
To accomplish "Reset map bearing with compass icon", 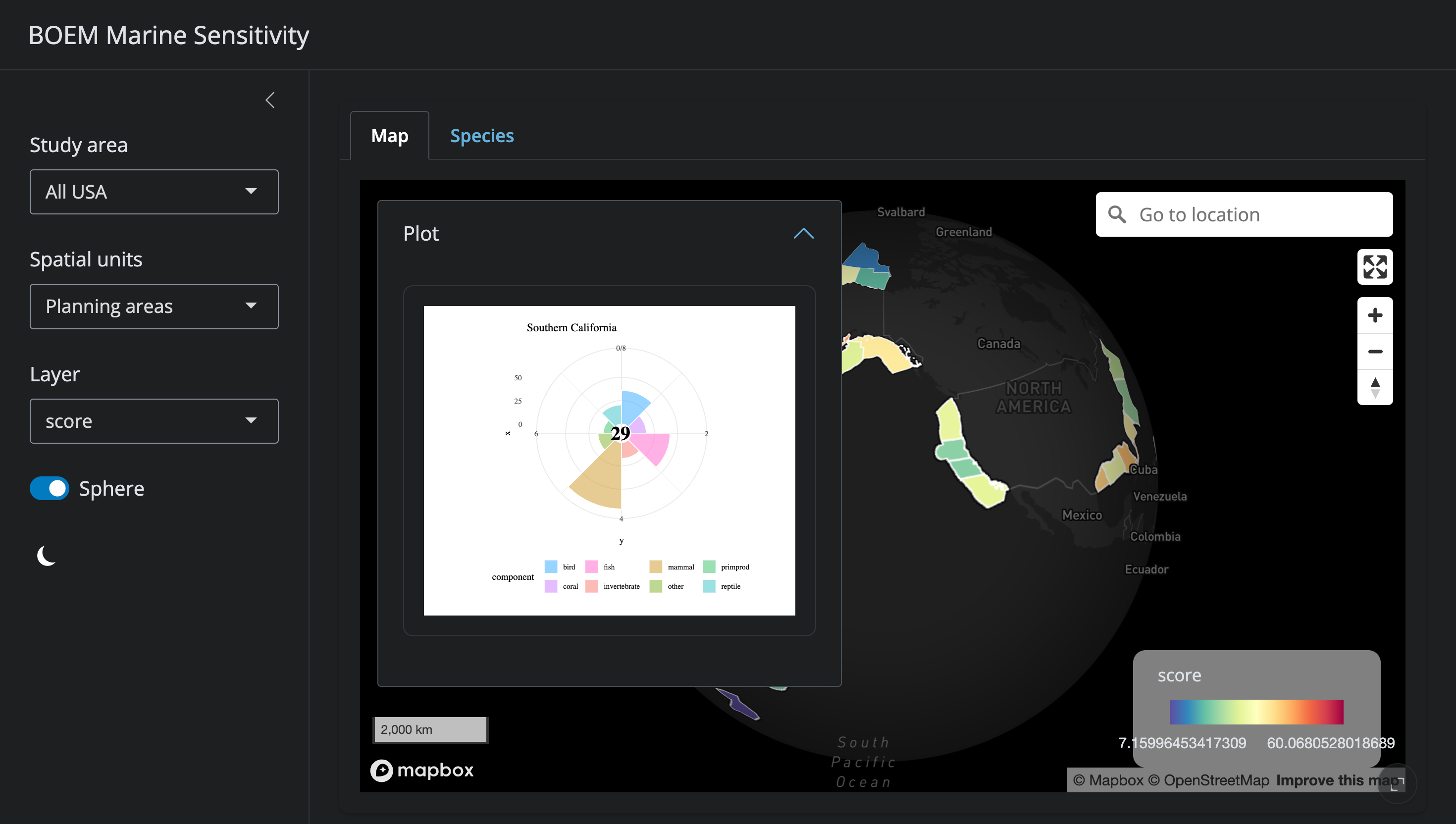I will tap(1374, 388).
